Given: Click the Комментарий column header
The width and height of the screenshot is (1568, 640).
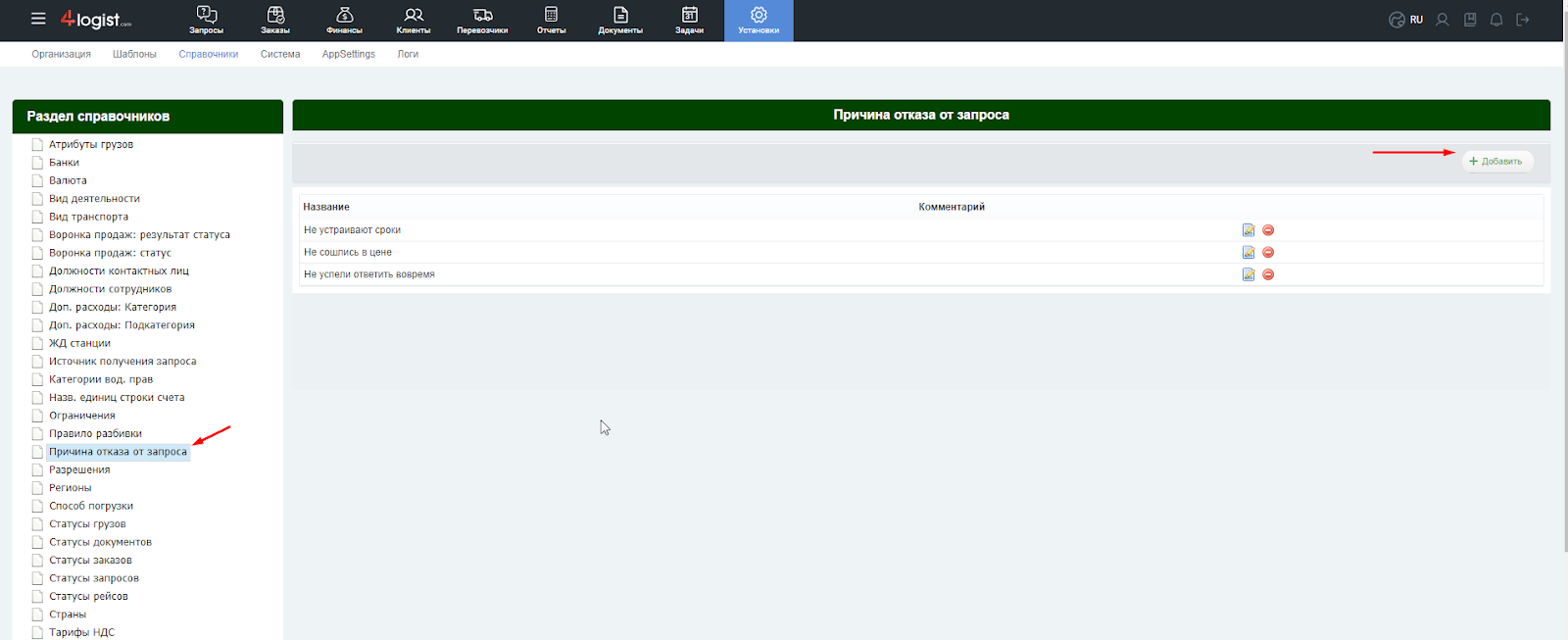Looking at the screenshot, I should (x=952, y=207).
